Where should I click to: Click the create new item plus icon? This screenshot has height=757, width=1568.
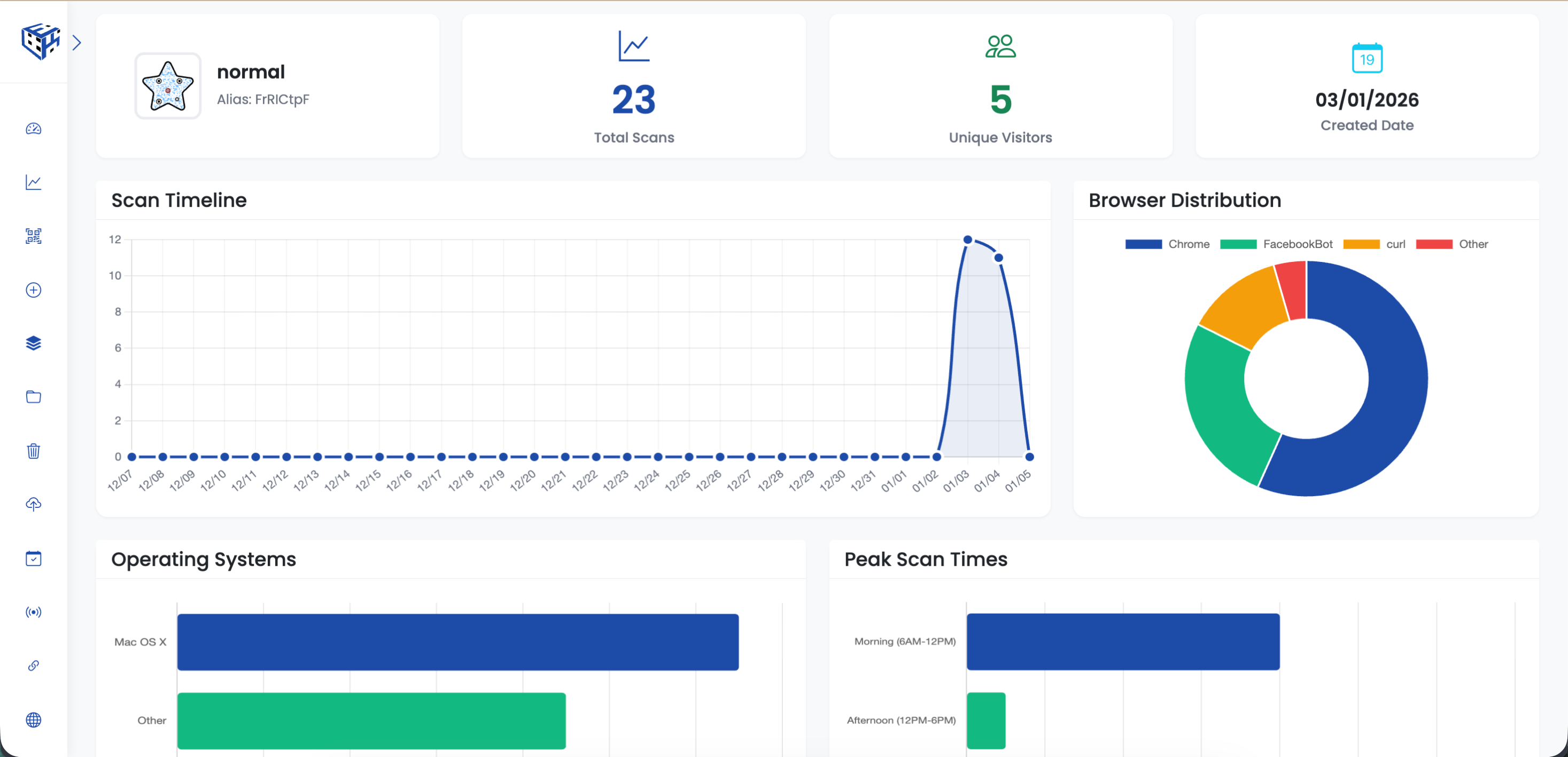[34, 290]
